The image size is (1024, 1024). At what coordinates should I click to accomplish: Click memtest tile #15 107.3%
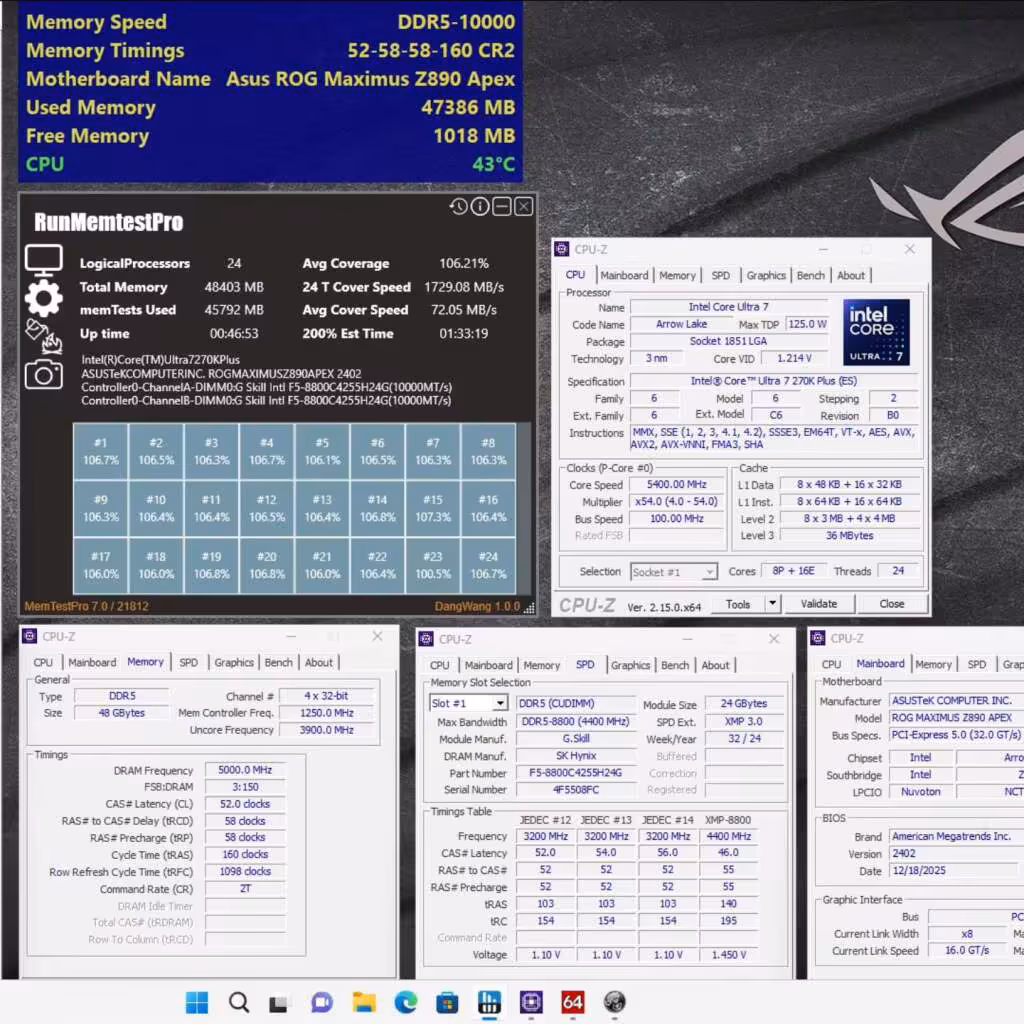pos(433,508)
